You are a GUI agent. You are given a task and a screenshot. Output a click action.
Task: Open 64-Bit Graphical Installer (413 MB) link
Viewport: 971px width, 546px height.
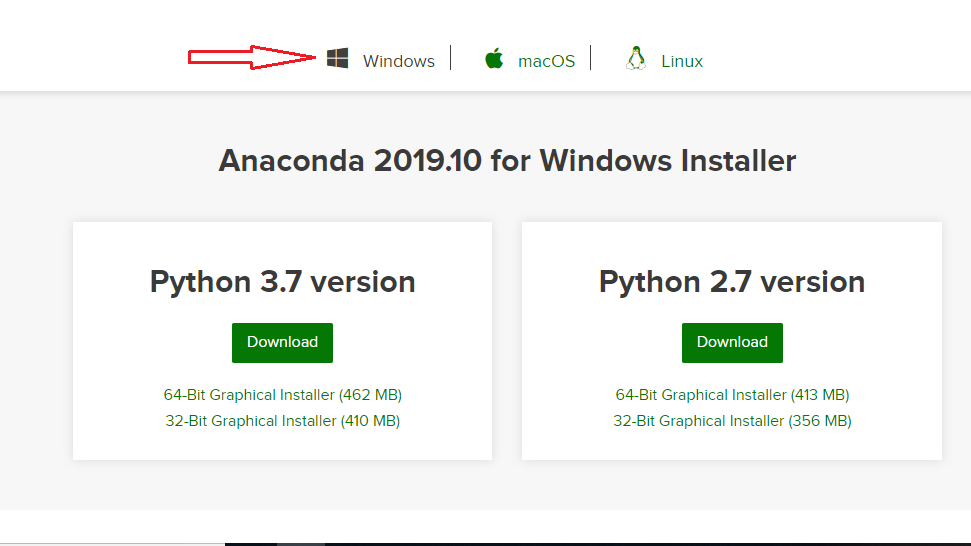pos(732,395)
